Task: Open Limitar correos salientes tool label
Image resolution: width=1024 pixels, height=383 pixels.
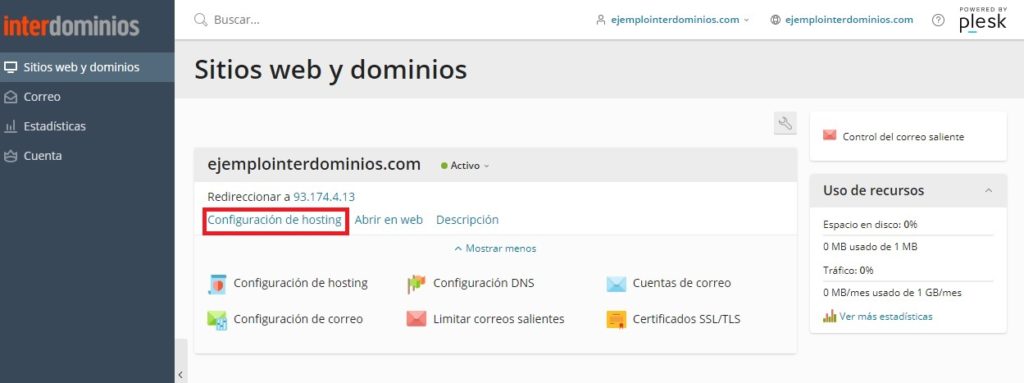Action: click(x=498, y=320)
